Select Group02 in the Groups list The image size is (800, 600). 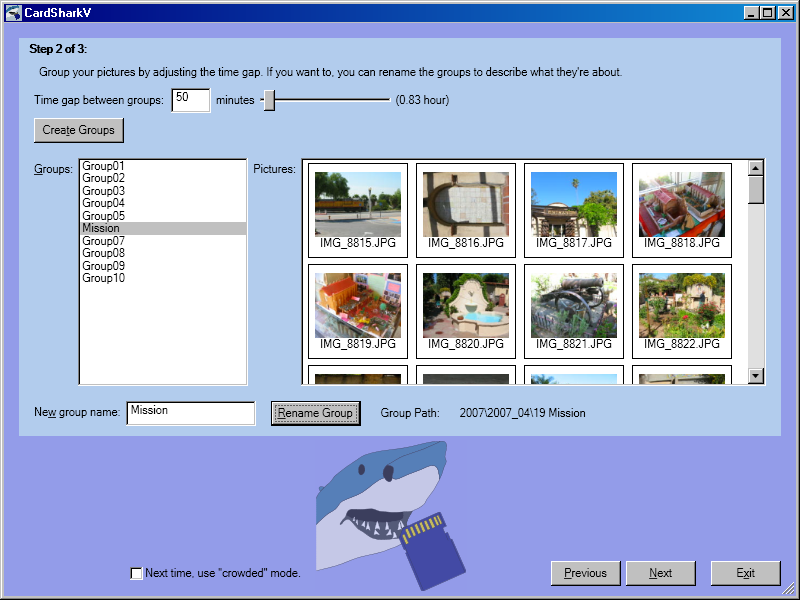pyautogui.click(x=163, y=178)
